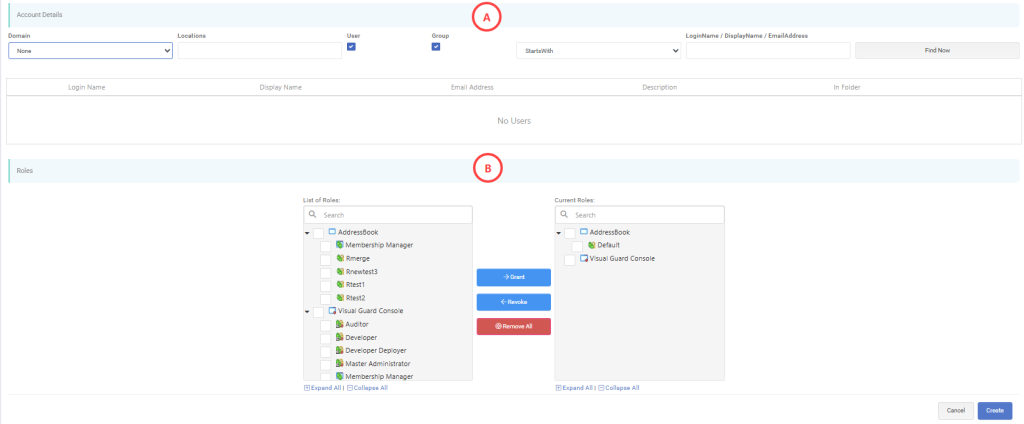Click Collapse All under List of Roles
The height and width of the screenshot is (424, 1024).
[367, 387]
